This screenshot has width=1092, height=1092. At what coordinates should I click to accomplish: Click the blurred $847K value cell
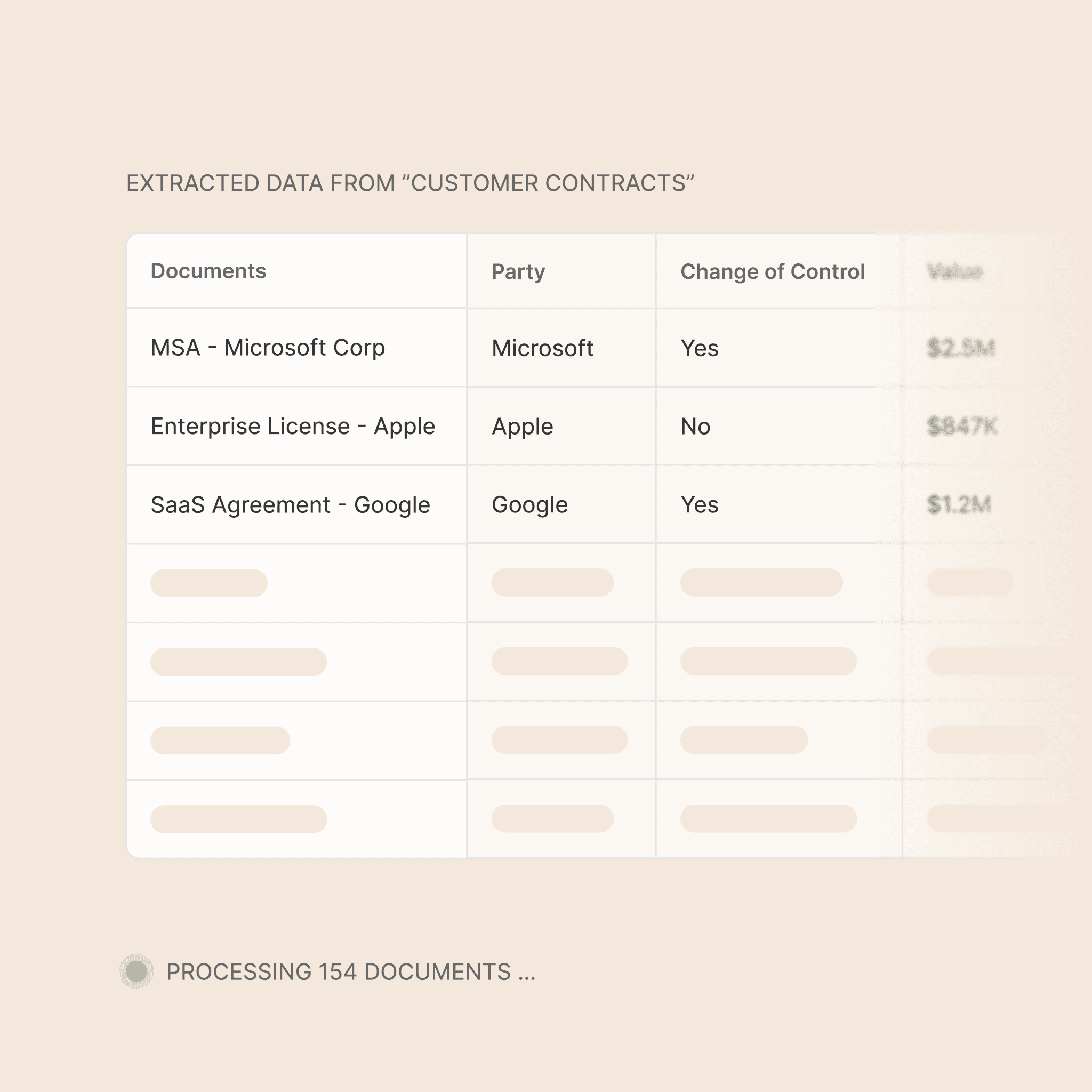(962, 426)
